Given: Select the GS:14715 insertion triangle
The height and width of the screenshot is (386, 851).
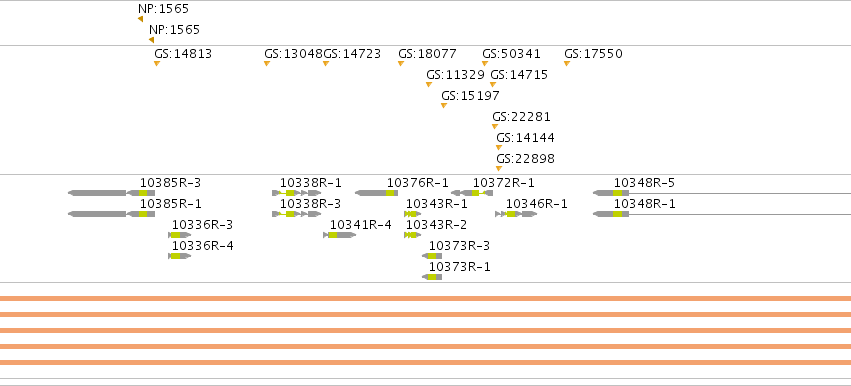Looking at the screenshot, I should [493, 85].
